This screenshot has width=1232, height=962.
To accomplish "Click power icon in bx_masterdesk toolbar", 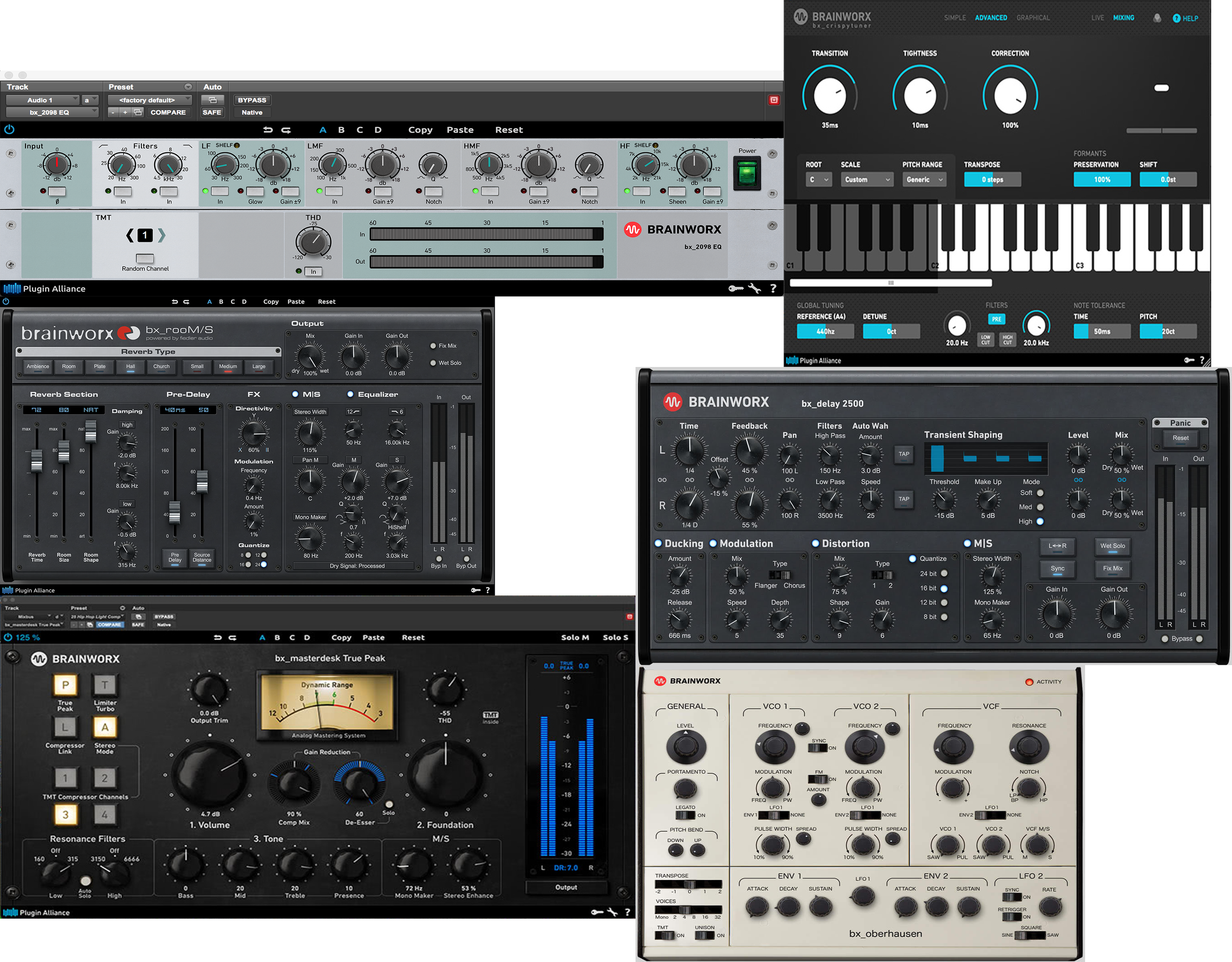I will pos(8,637).
